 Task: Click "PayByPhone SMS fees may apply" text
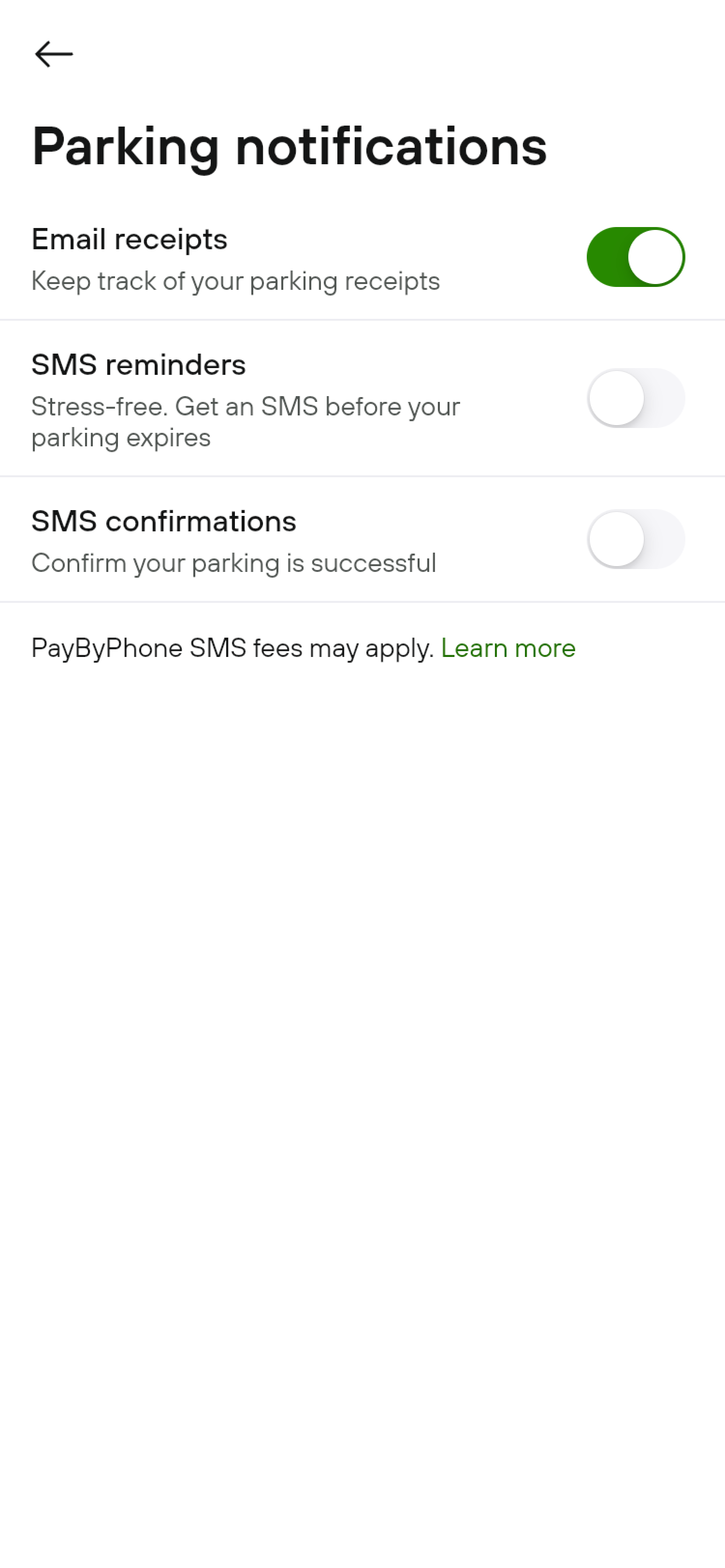tap(232, 648)
